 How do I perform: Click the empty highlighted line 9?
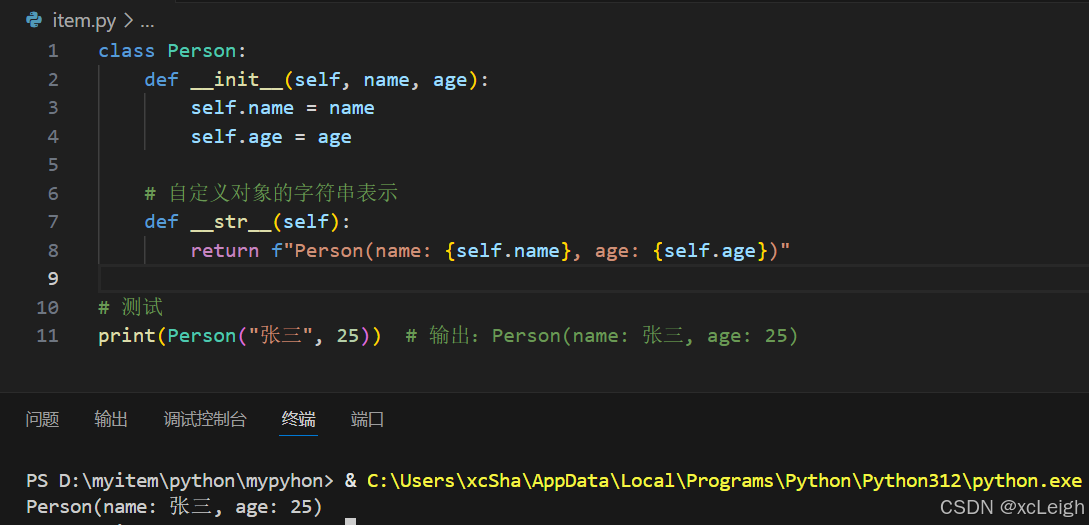pyautogui.click(x=594, y=278)
